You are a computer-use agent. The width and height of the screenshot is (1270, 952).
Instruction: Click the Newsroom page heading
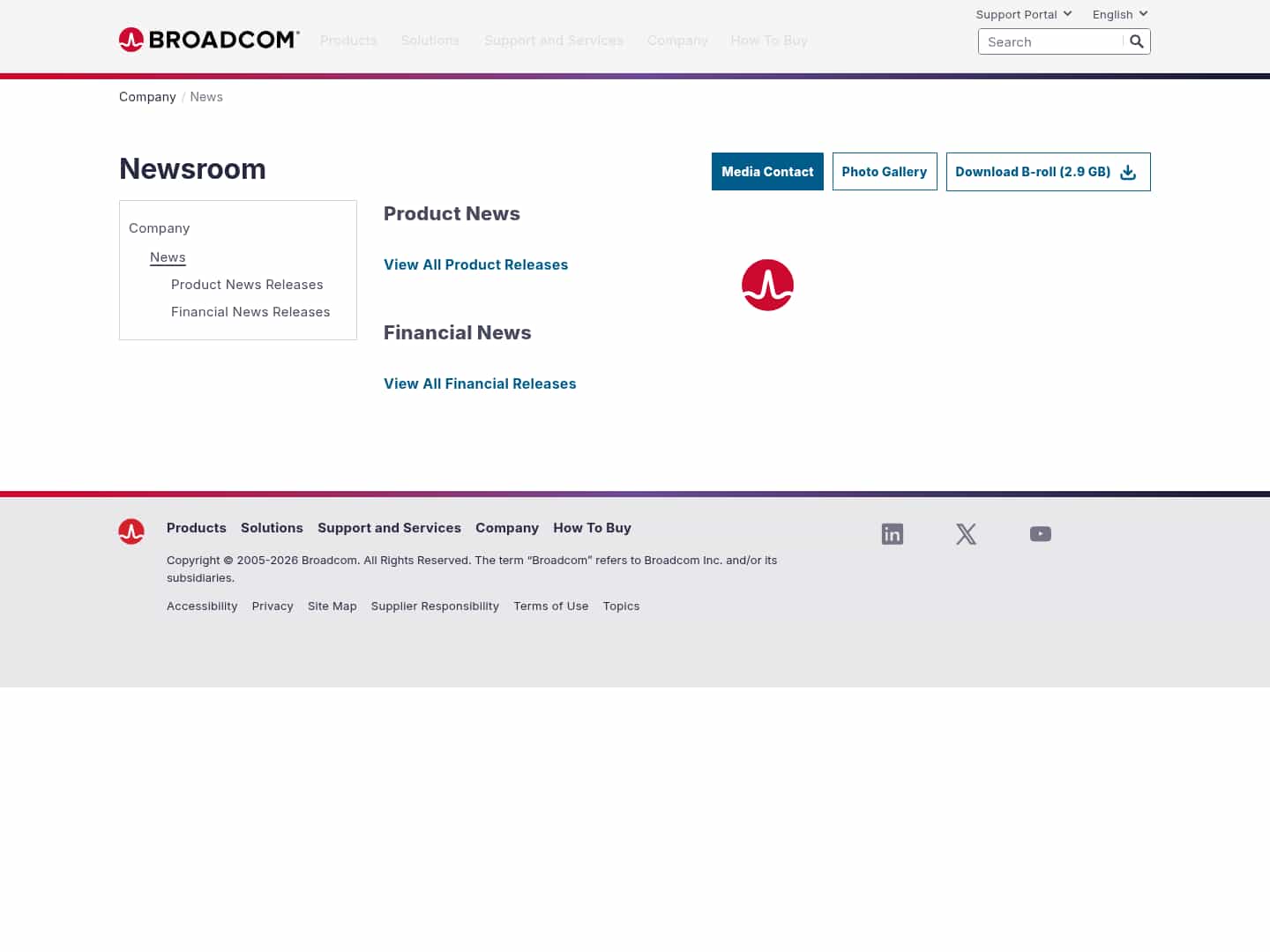[x=192, y=168]
